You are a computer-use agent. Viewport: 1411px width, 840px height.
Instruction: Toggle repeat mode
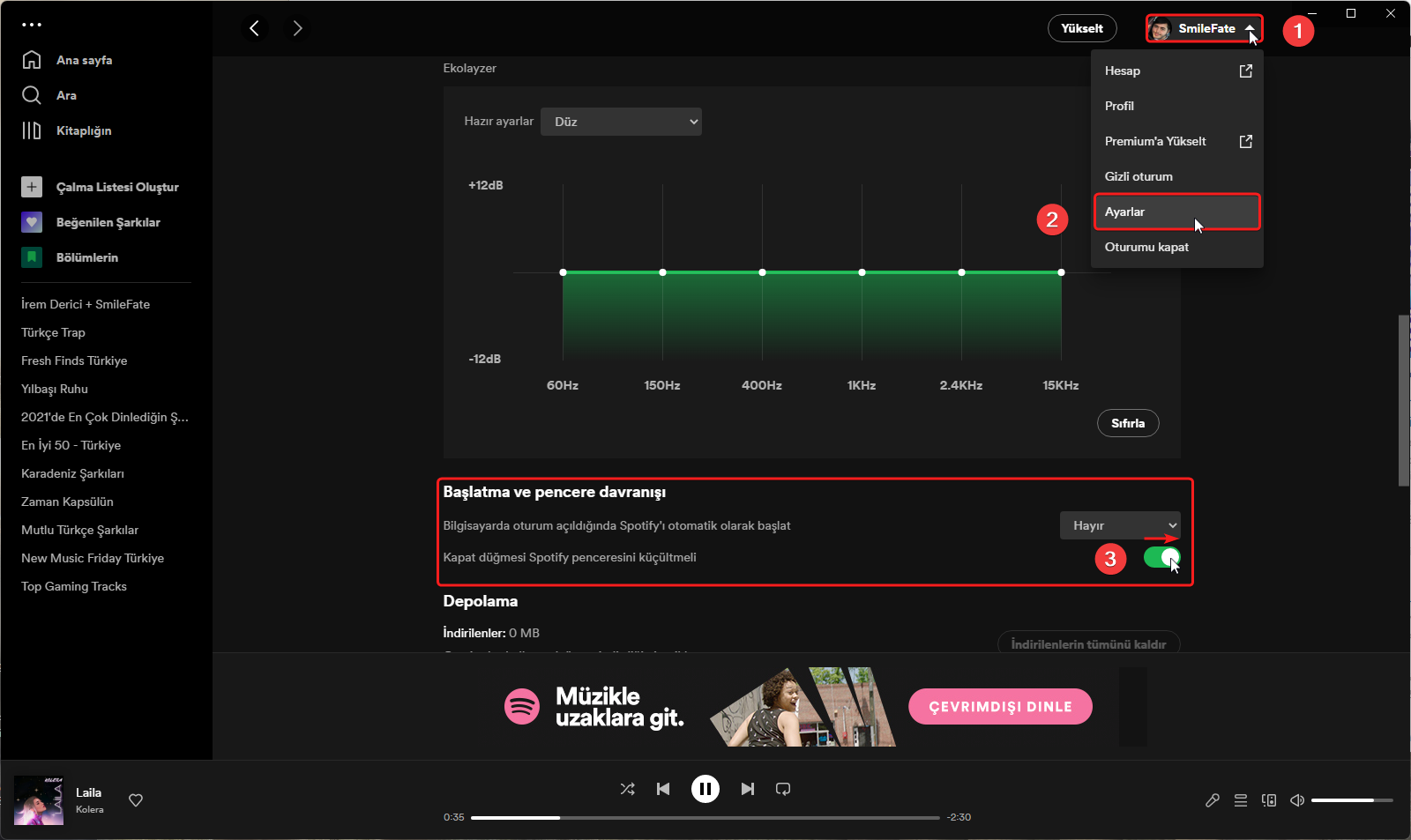[783, 789]
